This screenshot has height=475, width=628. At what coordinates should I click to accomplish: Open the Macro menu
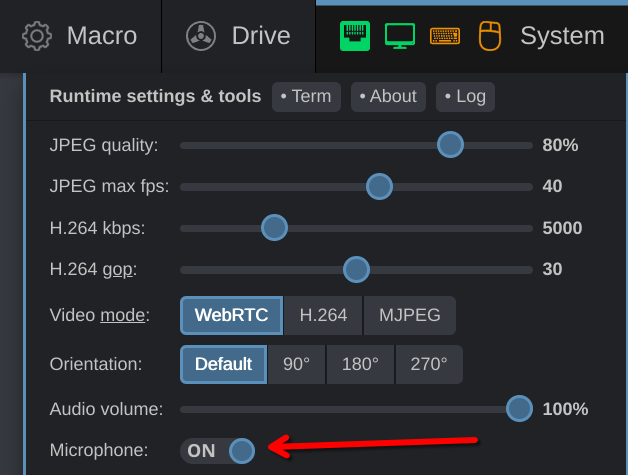tap(101, 36)
